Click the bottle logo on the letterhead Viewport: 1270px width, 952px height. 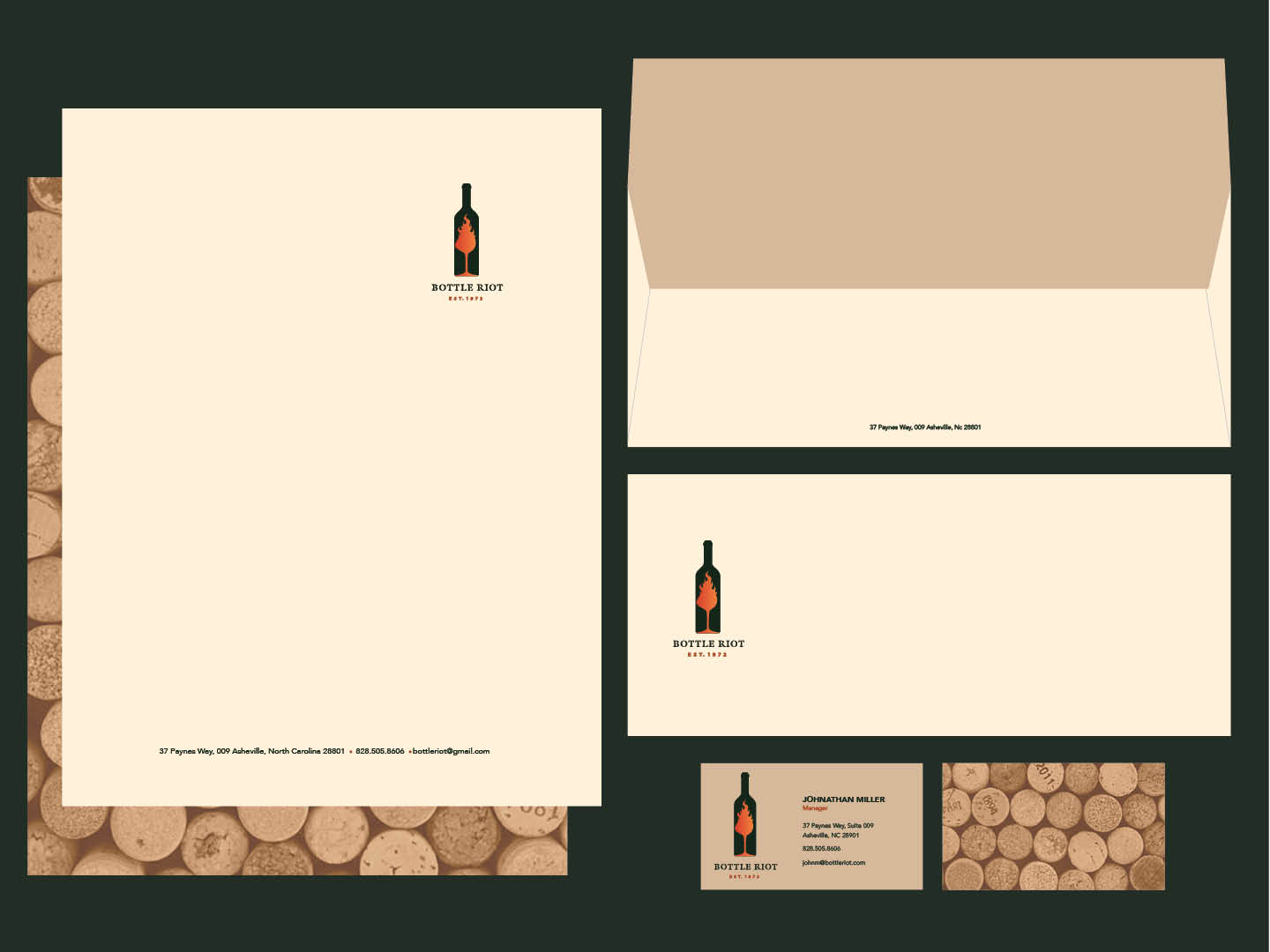467,229
